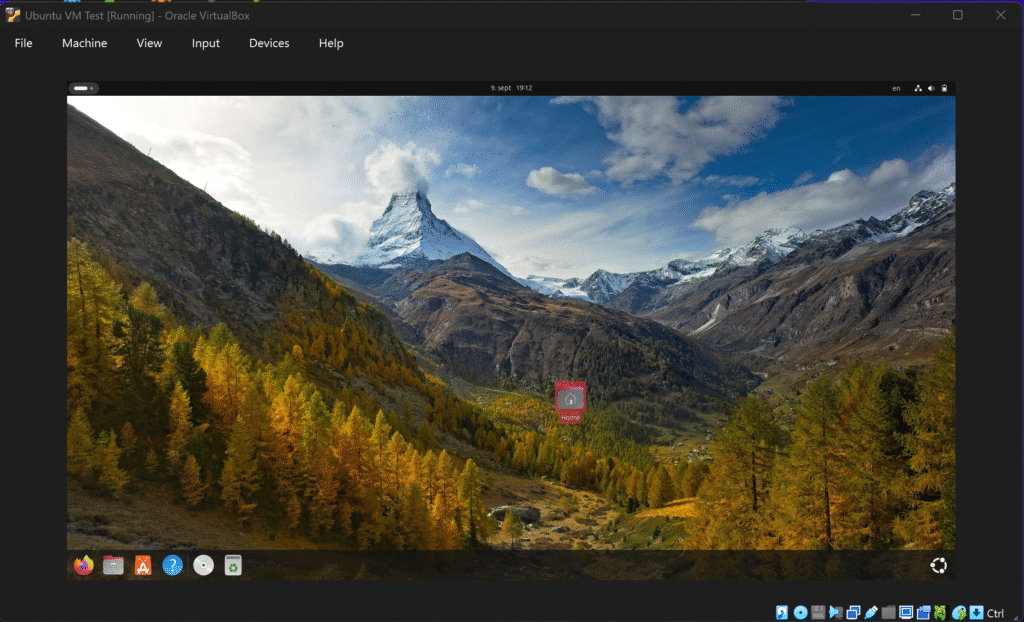Open the Machine menu
Image resolution: width=1024 pixels, height=622 pixels.
(84, 43)
